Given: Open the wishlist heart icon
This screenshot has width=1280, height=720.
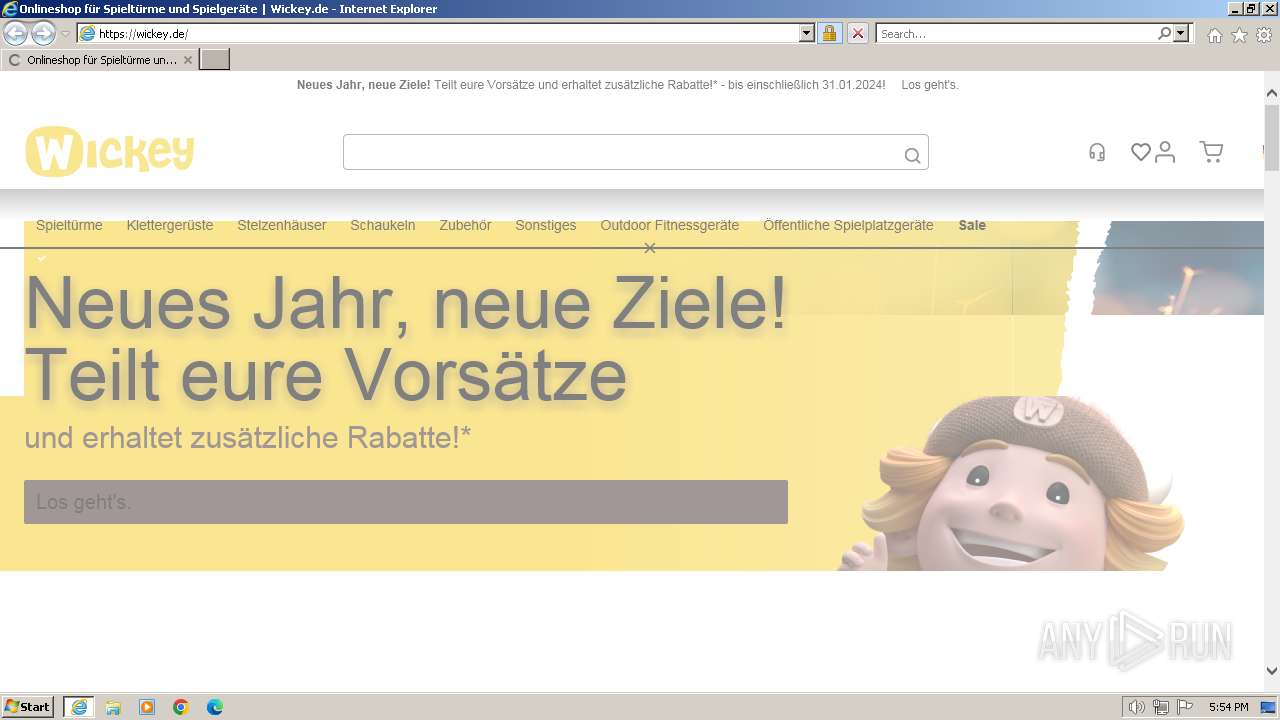Looking at the screenshot, I should [1141, 152].
